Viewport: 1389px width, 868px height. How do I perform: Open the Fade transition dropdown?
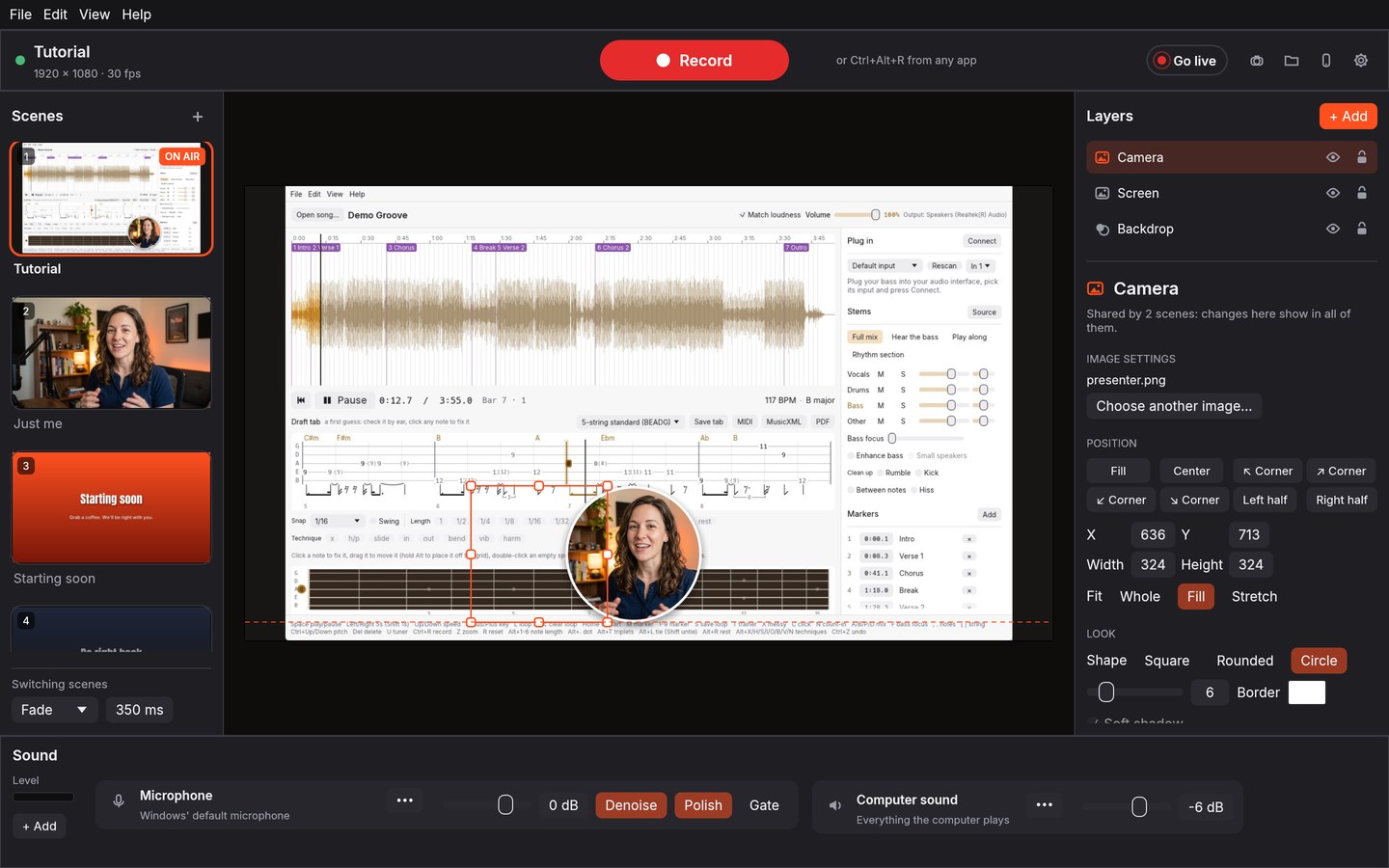(x=54, y=710)
